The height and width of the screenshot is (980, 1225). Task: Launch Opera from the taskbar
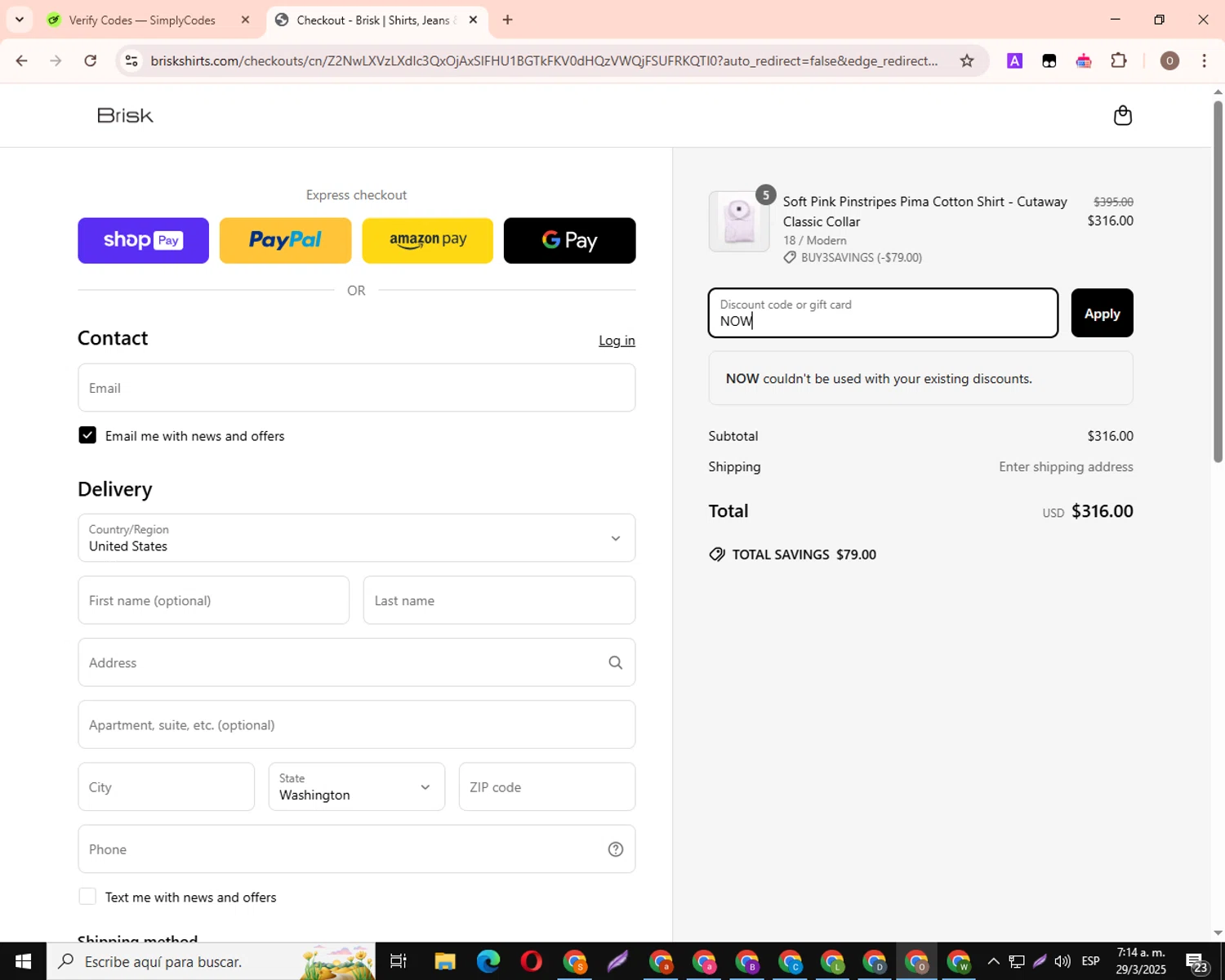point(531,961)
